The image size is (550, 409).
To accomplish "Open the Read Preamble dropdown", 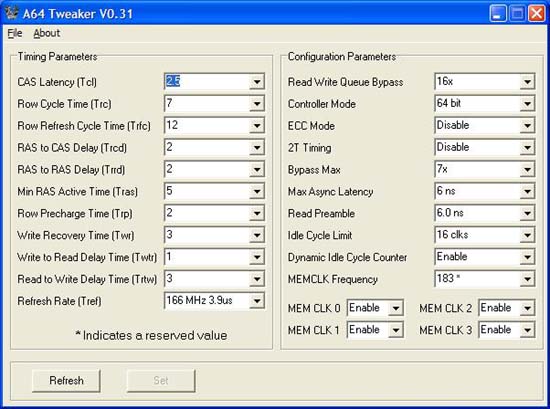I will pos(527,213).
